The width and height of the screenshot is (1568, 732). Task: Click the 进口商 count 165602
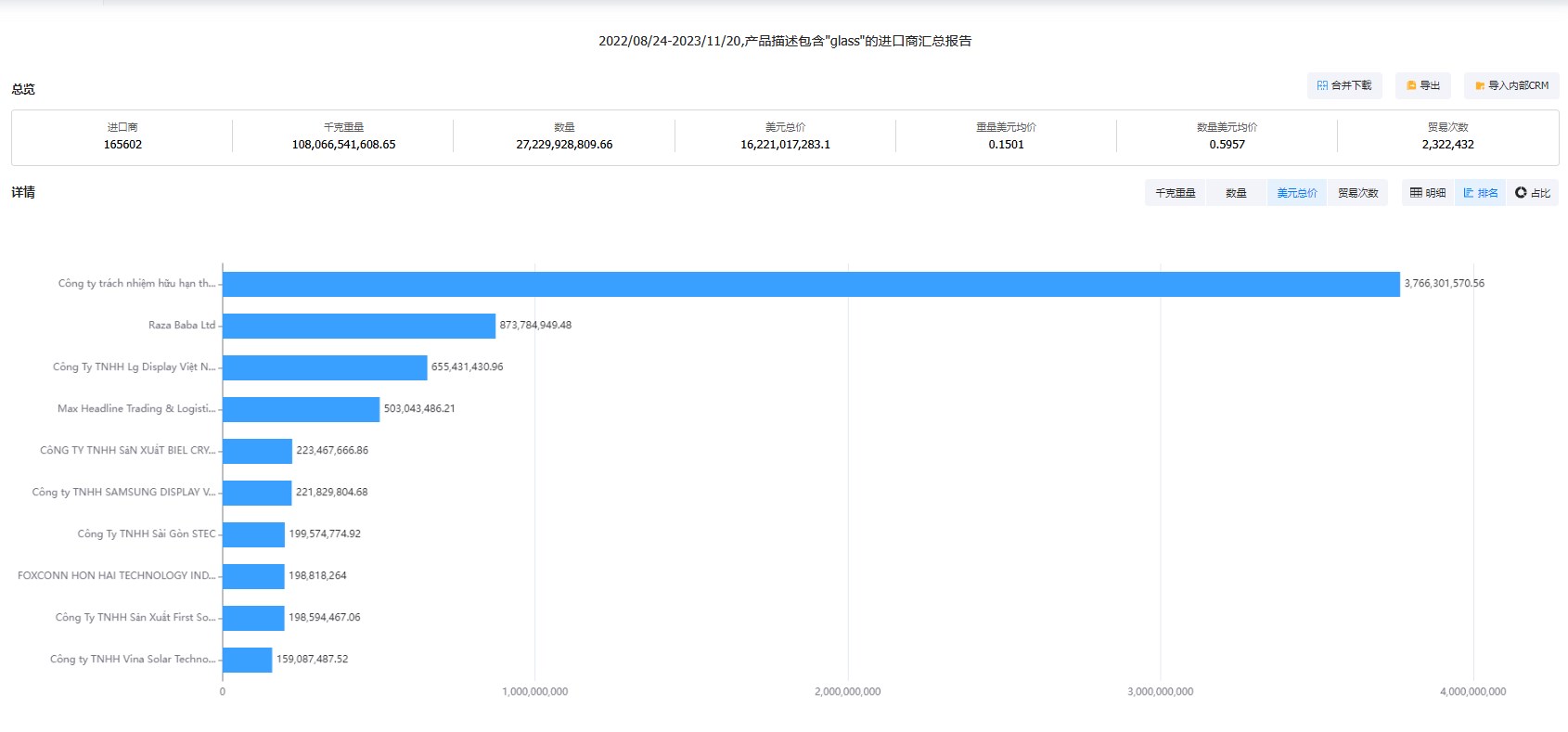click(x=122, y=145)
